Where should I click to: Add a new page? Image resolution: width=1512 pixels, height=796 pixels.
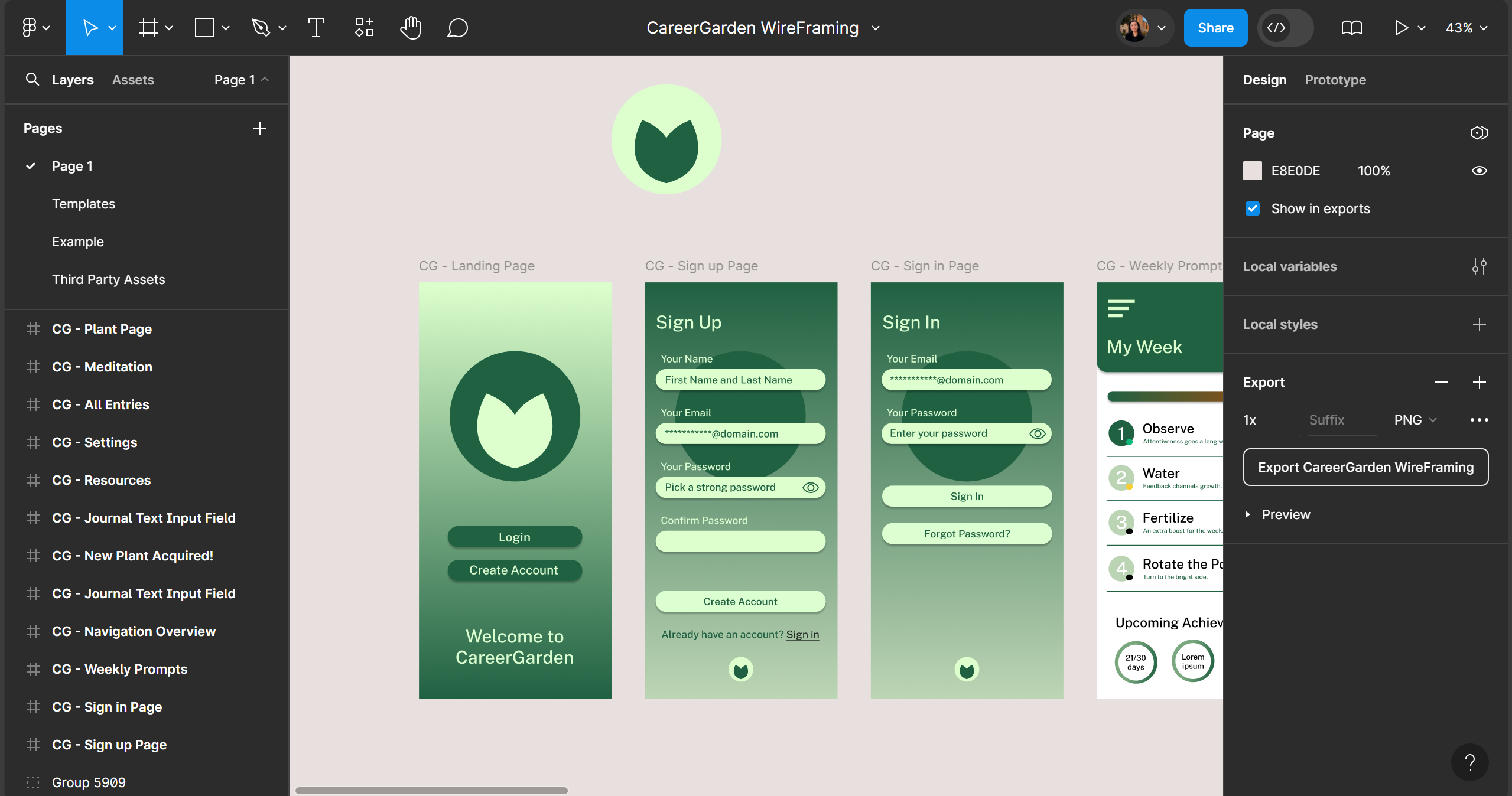pyautogui.click(x=260, y=128)
